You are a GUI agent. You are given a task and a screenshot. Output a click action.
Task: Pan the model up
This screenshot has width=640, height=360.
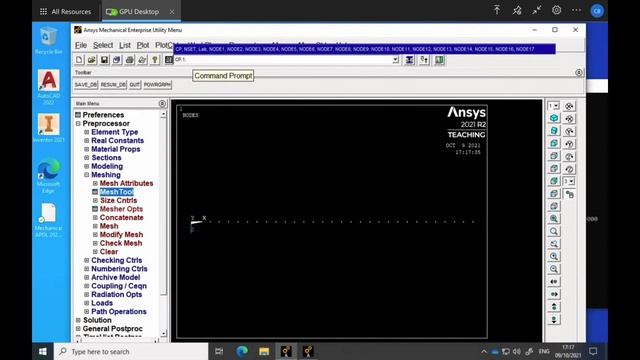[554, 307]
